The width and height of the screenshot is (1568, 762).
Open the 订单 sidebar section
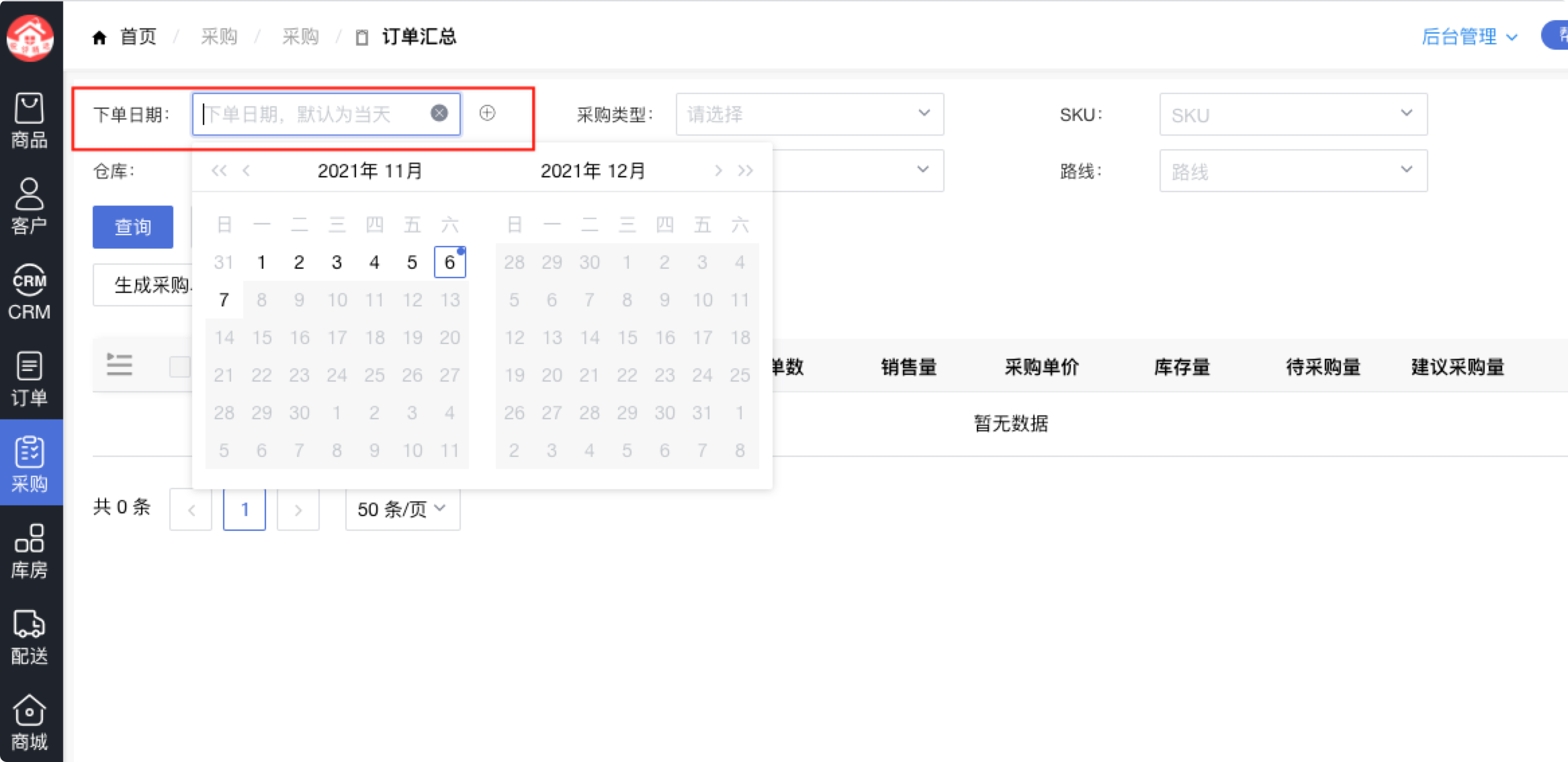(30, 378)
